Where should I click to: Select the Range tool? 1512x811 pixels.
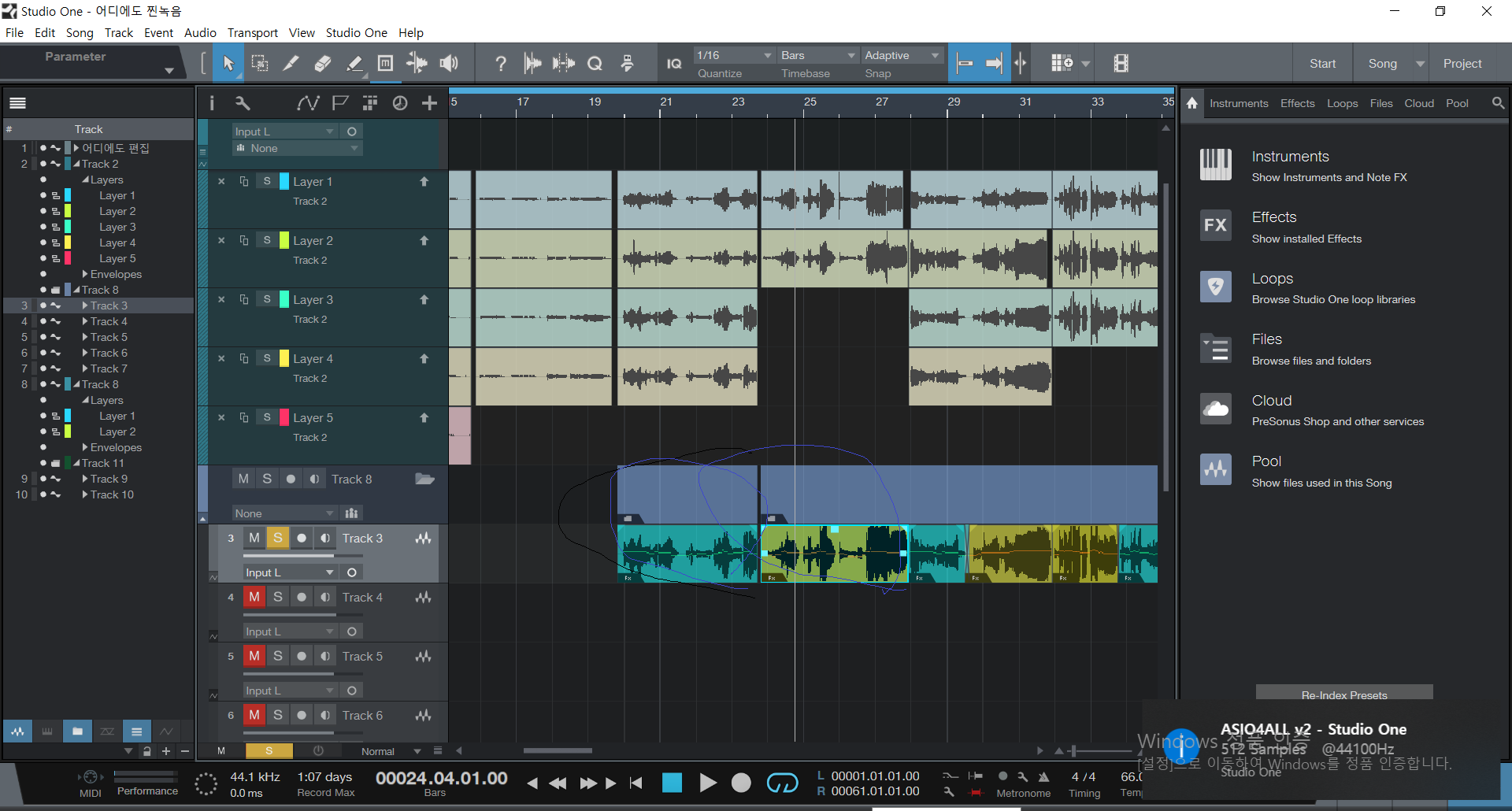coord(260,64)
